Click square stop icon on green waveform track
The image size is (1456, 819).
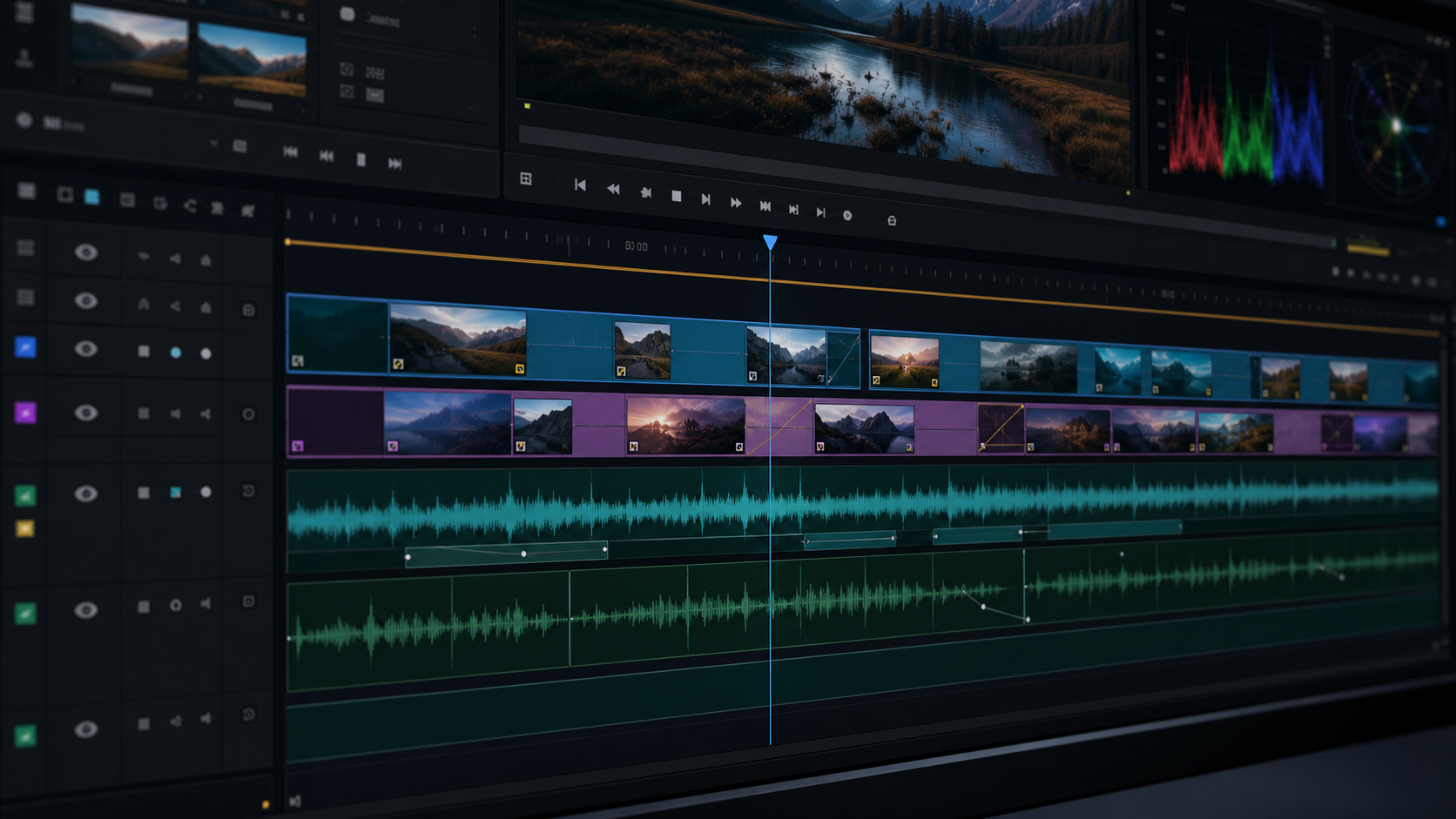click(x=144, y=606)
